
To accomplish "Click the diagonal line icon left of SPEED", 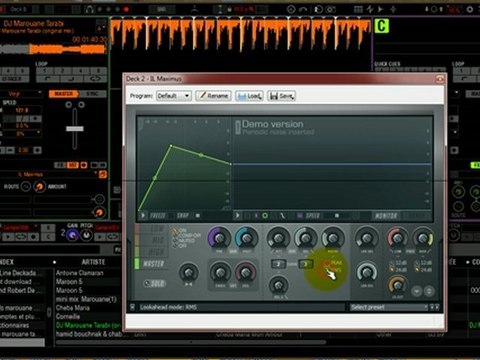I will pyautogui.click(x=283, y=216).
